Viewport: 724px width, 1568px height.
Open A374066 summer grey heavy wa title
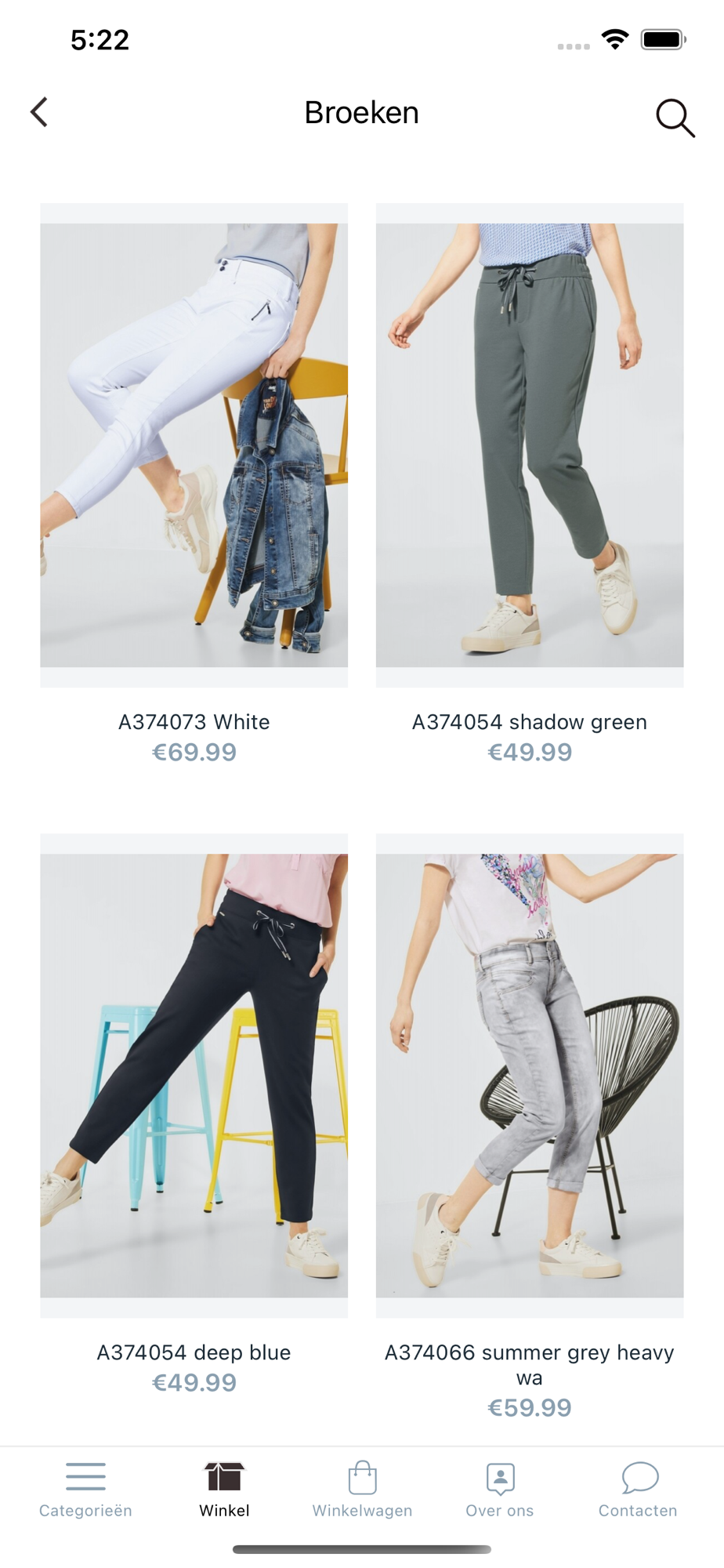[530, 1365]
